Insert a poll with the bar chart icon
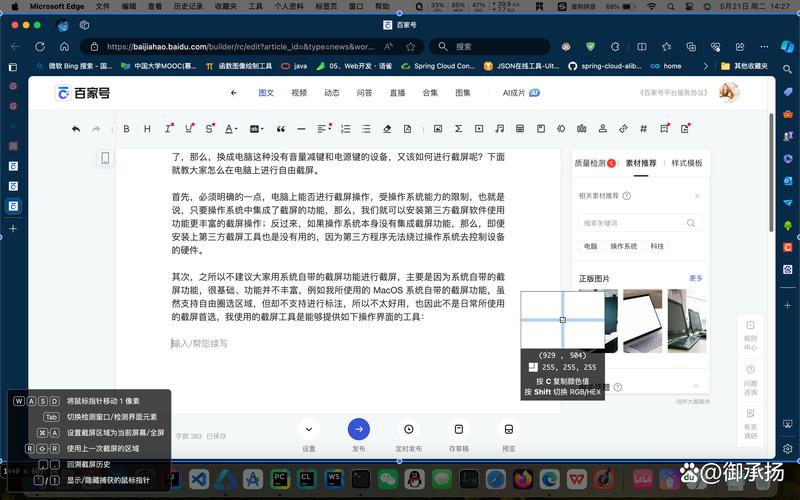Screen dimensions: 800x500 point(582,129)
